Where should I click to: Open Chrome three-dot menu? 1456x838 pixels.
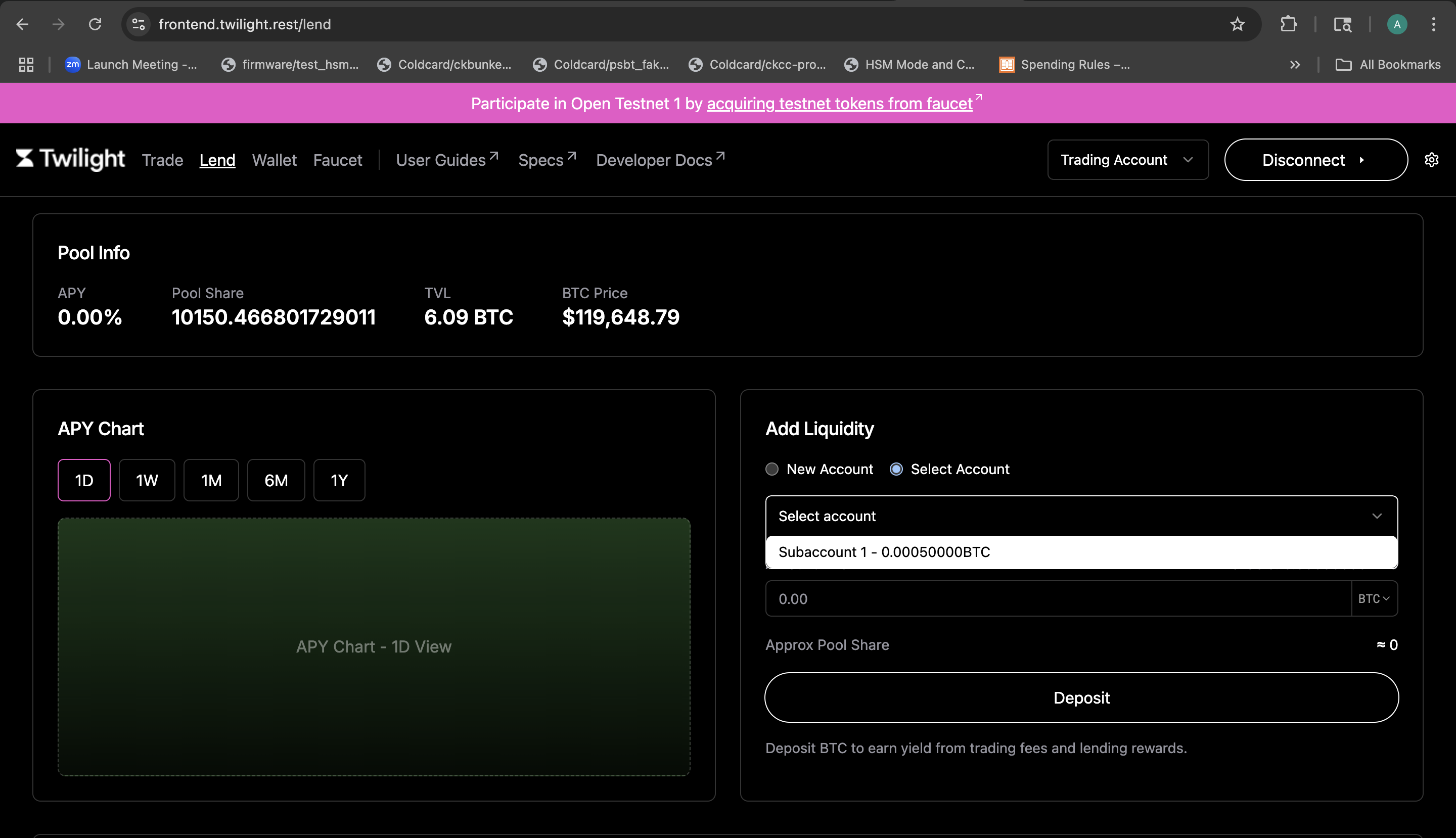[1434, 24]
